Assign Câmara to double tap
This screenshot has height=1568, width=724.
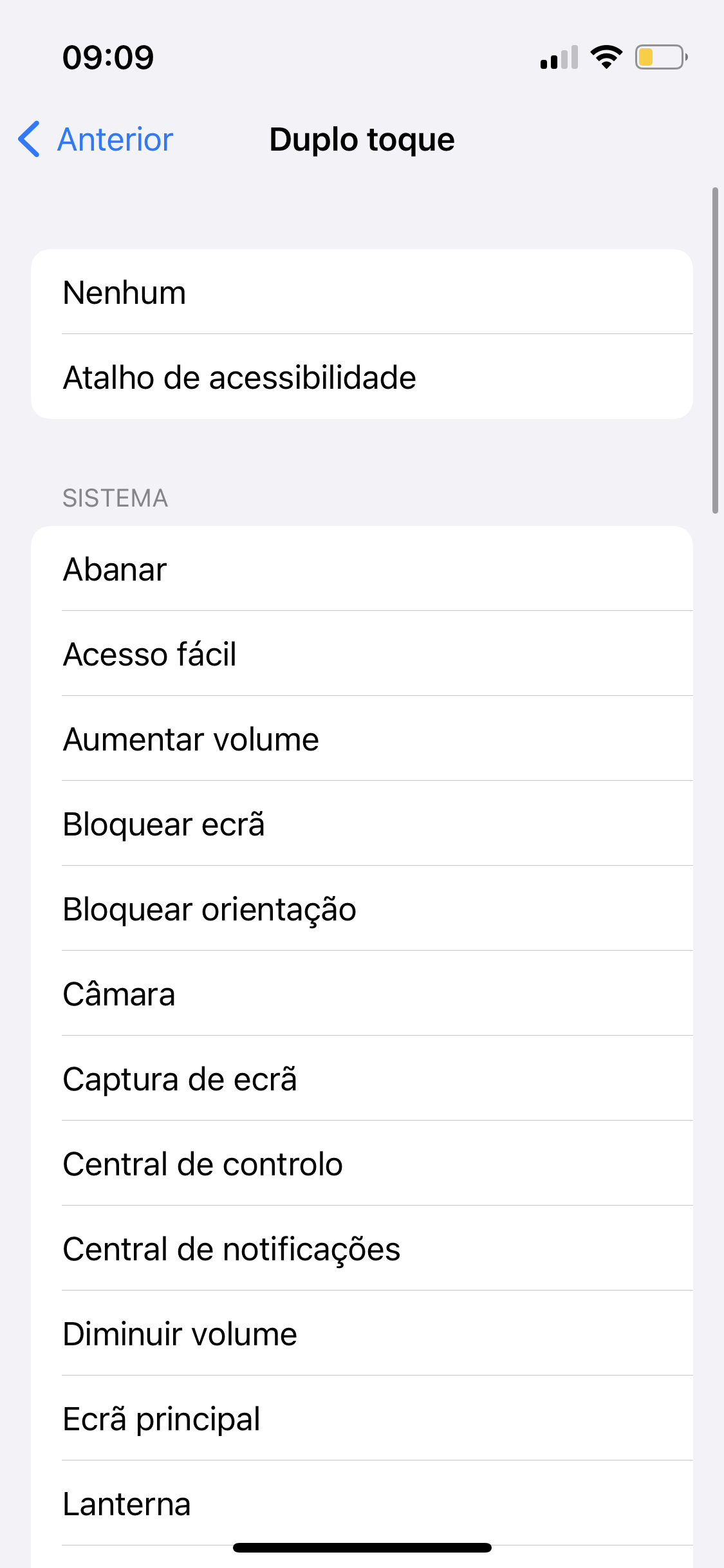362,994
